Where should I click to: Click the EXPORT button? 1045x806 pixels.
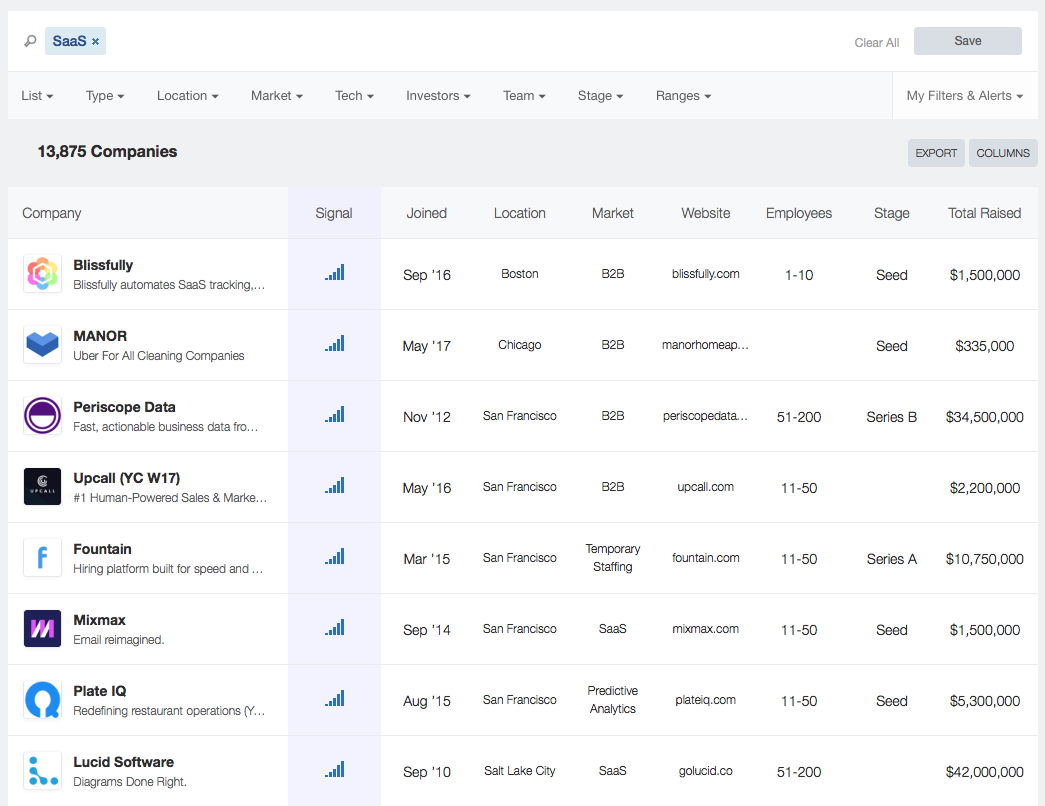click(x=936, y=153)
